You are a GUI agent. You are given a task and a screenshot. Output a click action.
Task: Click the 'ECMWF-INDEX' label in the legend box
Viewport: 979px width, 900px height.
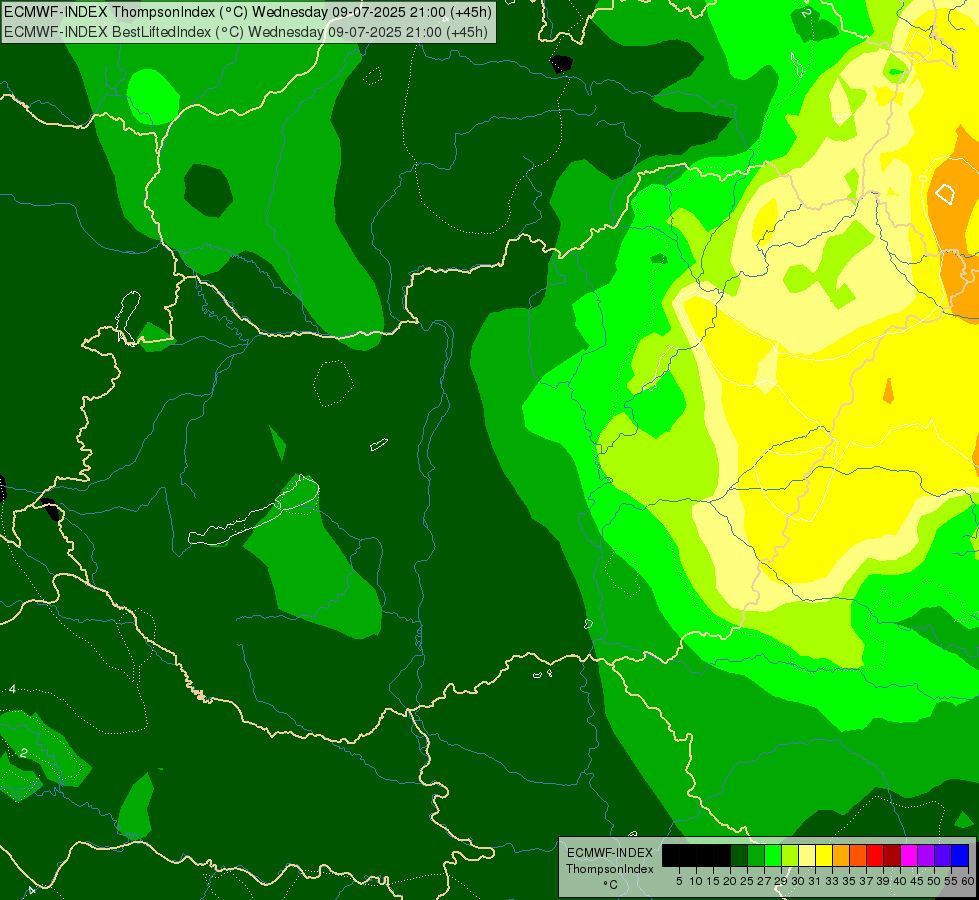point(610,853)
